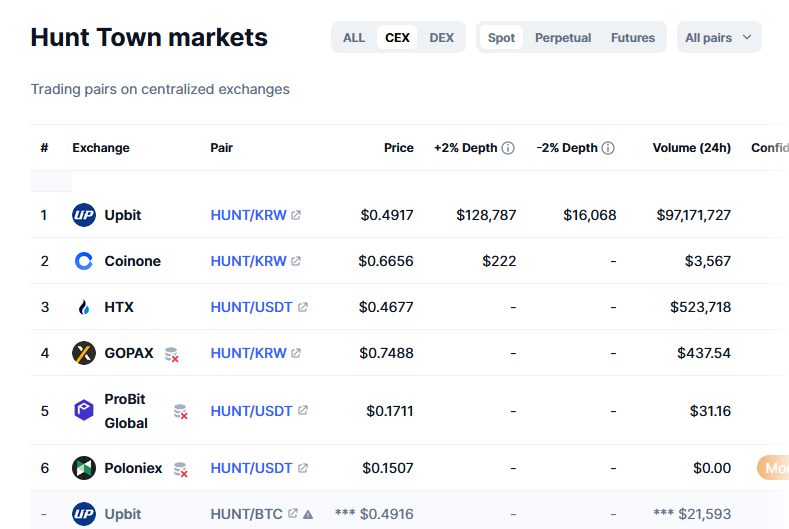
Task: Switch to the ALL markets tab
Action: [354, 38]
